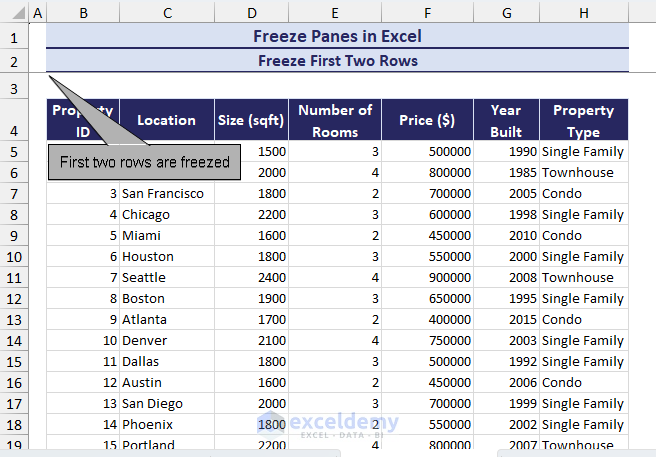Screen dimensions: 656x457
Task: Click the 'Miami' cell
Action: pyautogui.click(x=167, y=236)
